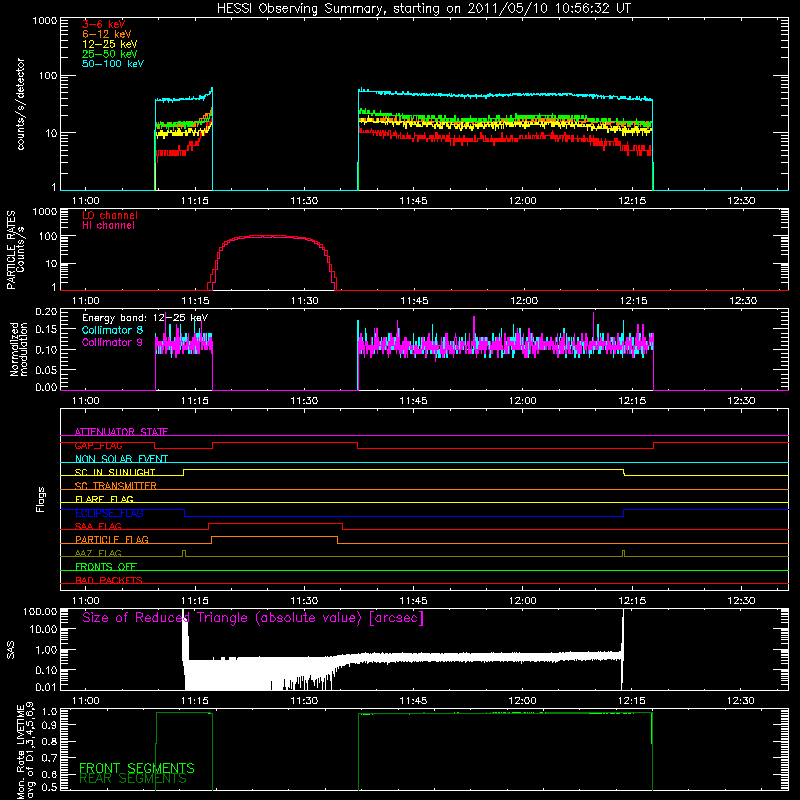Image resolution: width=800 pixels, height=800 pixels.
Task: Select the orange 6-12 keV legend label
Action: tap(107, 34)
